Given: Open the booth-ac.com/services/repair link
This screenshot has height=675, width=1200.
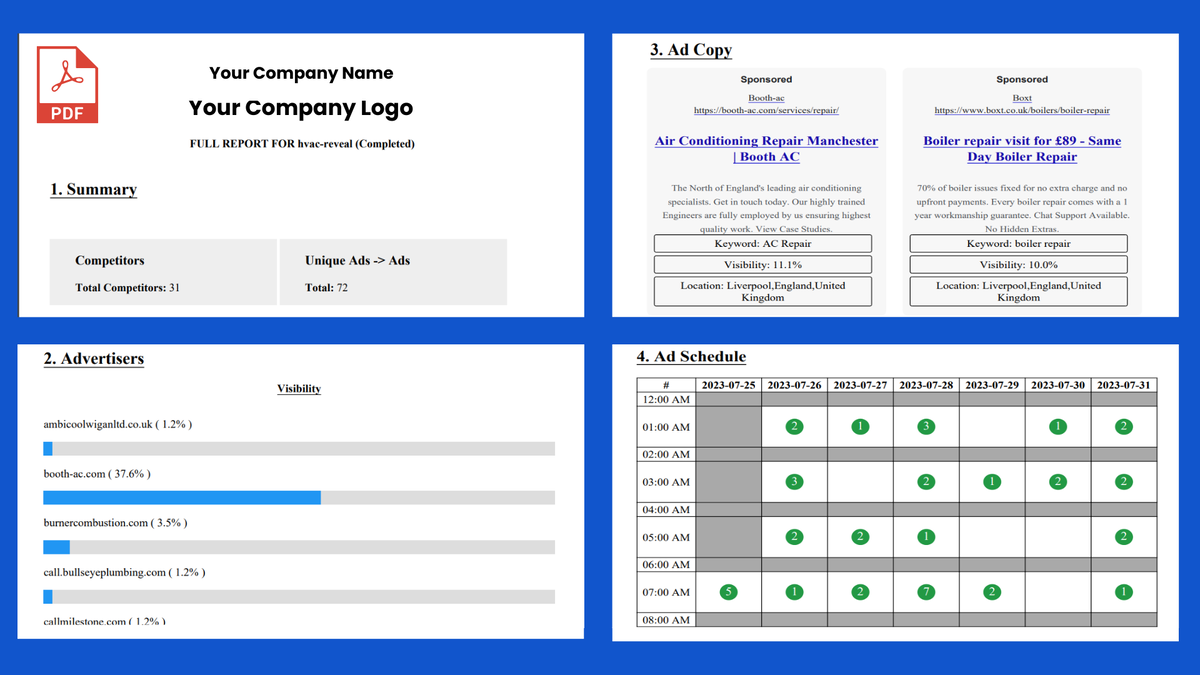Looking at the screenshot, I should 766,108.
